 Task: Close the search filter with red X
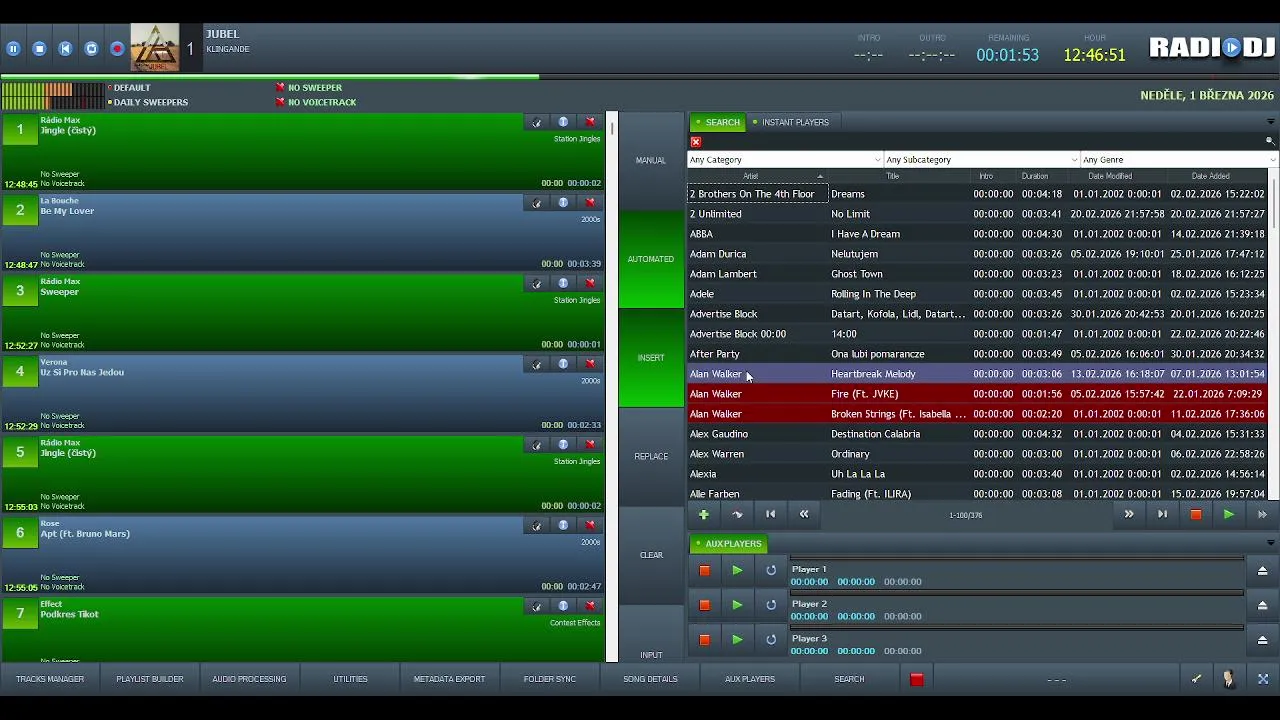tap(696, 142)
